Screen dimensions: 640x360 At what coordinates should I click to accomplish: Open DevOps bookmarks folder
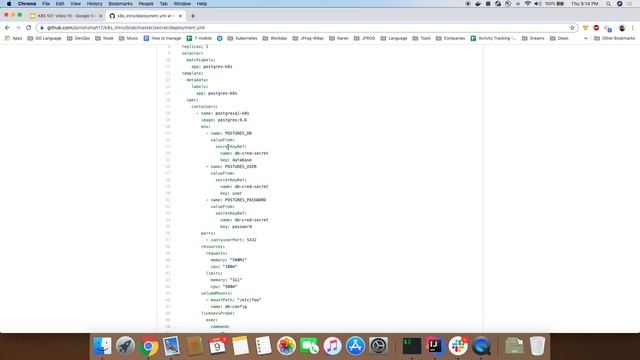click(78, 38)
